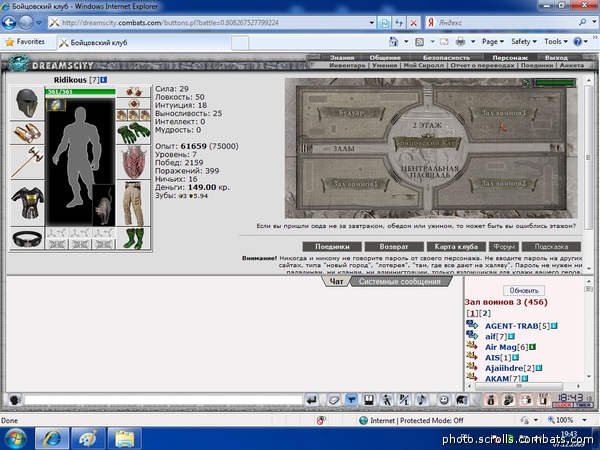Open the smiley emoticons picker

click(443, 400)
